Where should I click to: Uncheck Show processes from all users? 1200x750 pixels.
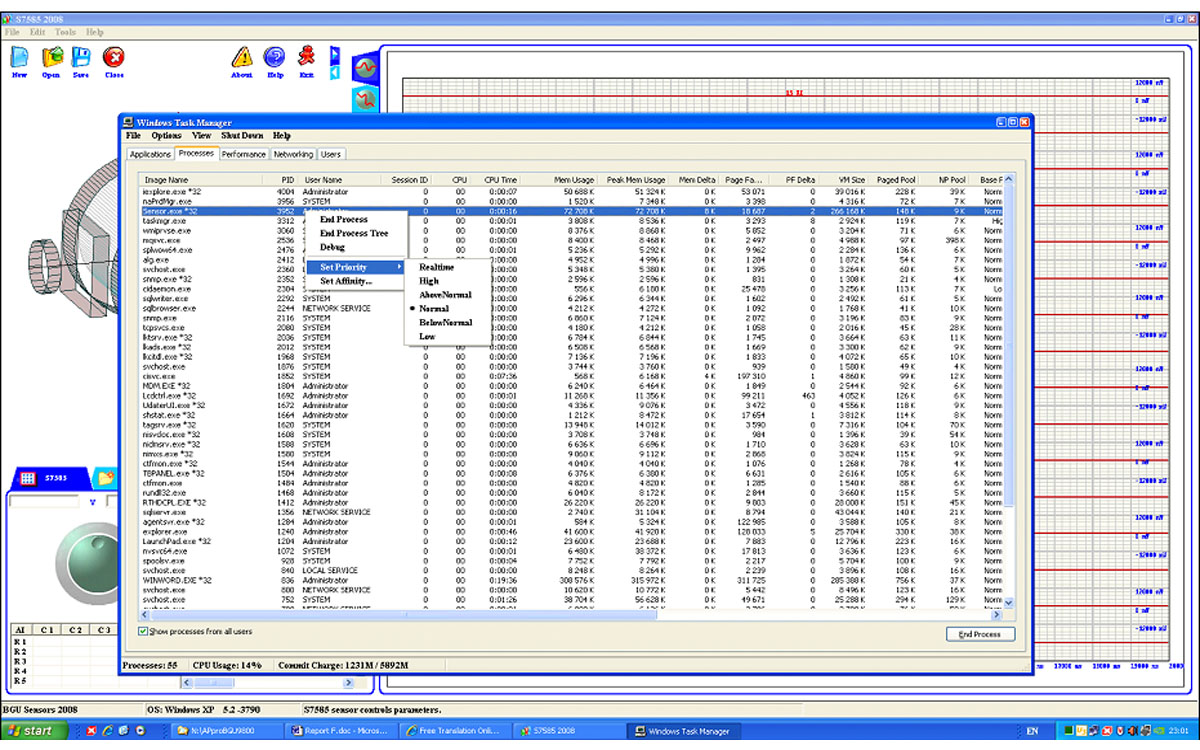(x=143, y=632)
